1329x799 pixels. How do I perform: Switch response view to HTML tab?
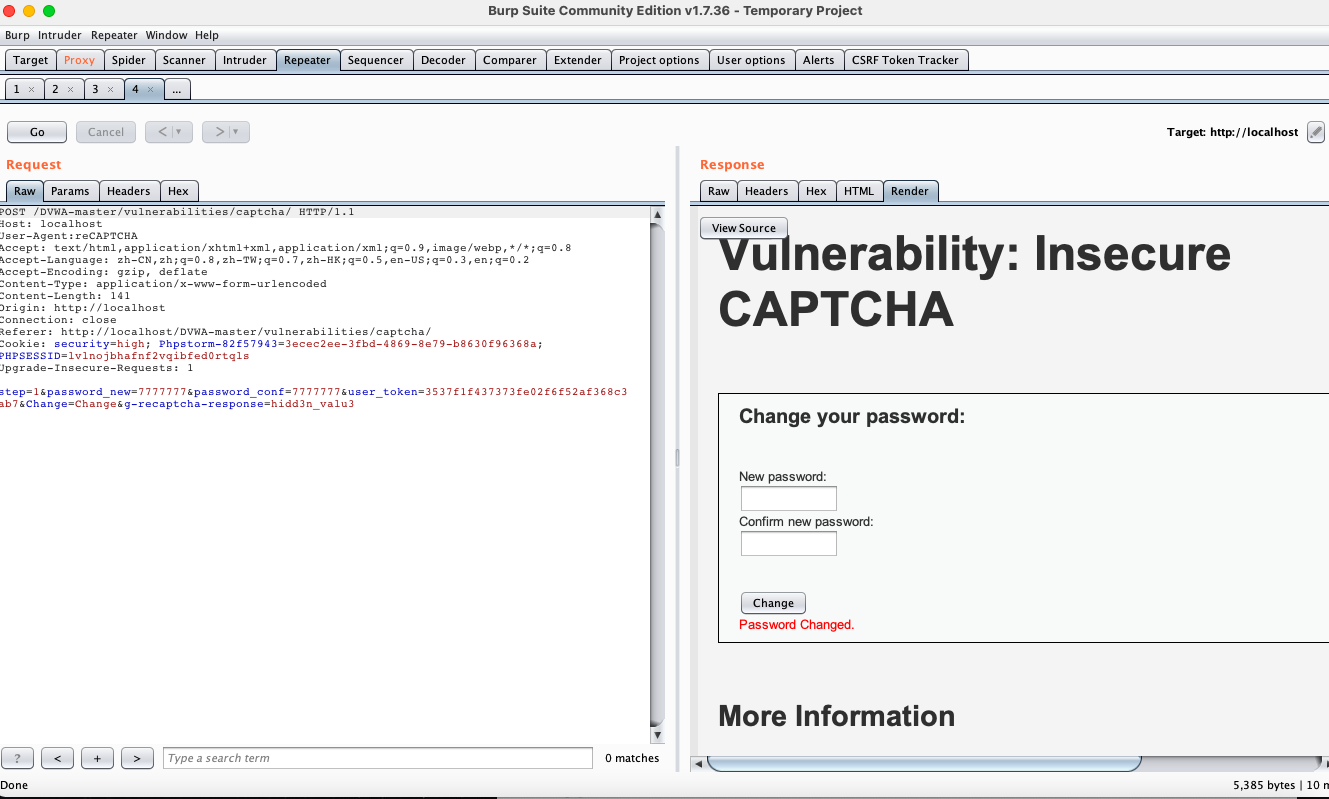(x=859, y=191)
